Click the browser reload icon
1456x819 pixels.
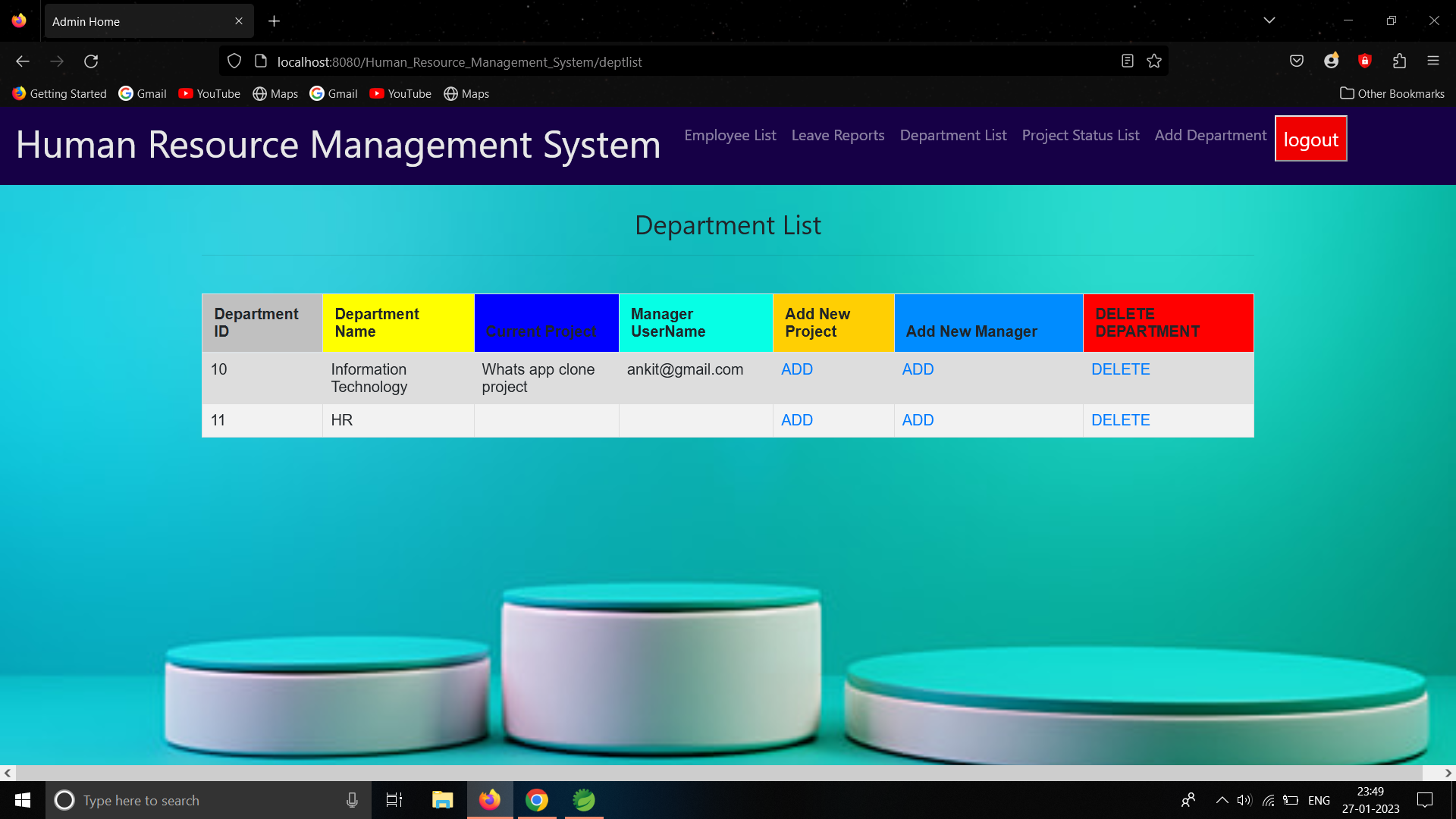[x=91, y=61]
